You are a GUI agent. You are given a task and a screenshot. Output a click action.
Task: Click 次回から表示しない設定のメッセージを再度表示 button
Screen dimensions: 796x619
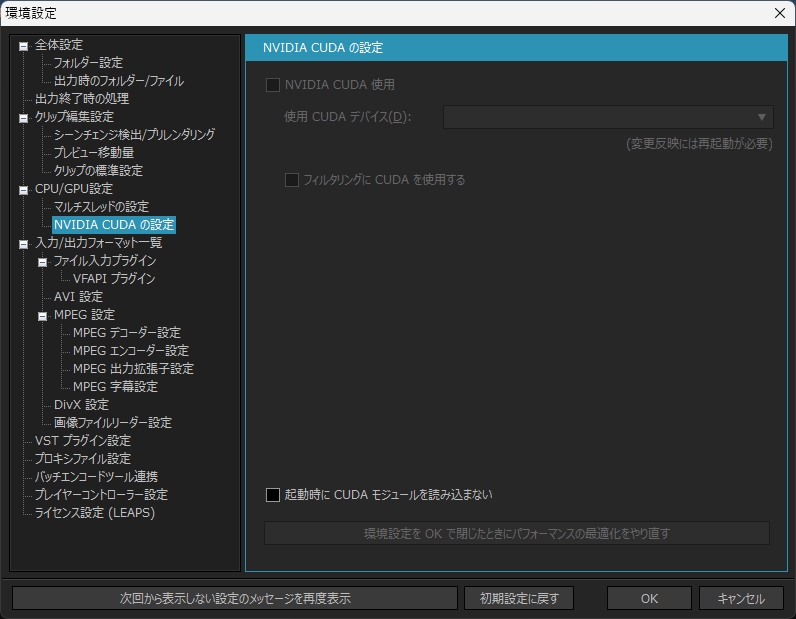[235, 598]
